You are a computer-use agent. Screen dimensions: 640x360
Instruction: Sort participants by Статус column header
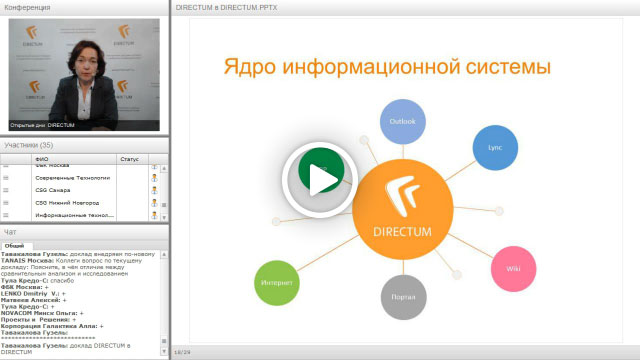coord(132,159)
